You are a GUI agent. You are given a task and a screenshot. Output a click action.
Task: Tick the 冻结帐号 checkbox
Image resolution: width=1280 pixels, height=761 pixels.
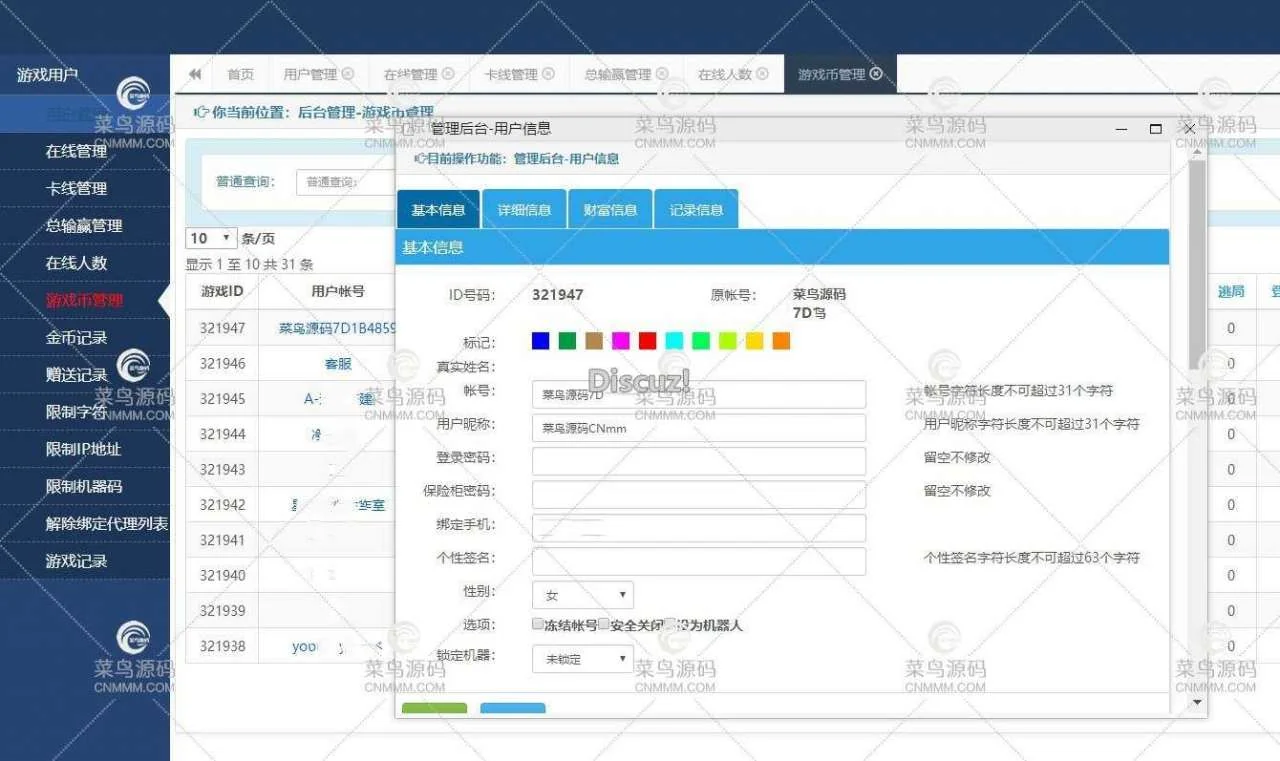tap(538, 624)
